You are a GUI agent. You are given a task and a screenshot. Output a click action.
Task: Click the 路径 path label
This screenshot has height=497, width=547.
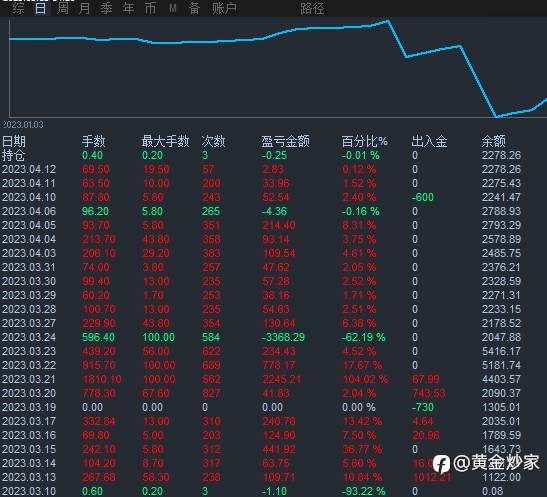click(x=312, y=8)
